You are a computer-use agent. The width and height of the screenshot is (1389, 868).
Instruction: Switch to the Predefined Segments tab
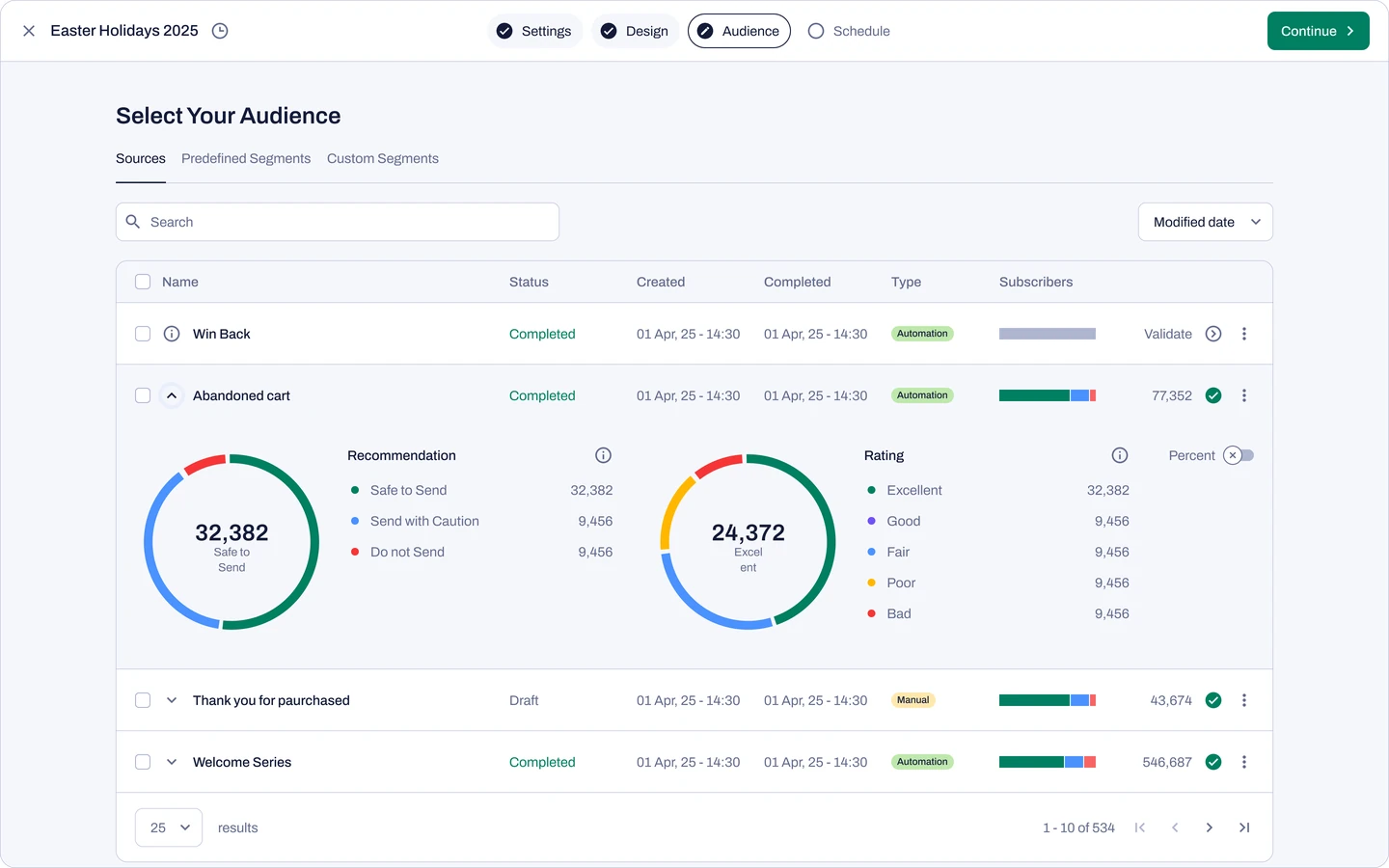(246, 158)
